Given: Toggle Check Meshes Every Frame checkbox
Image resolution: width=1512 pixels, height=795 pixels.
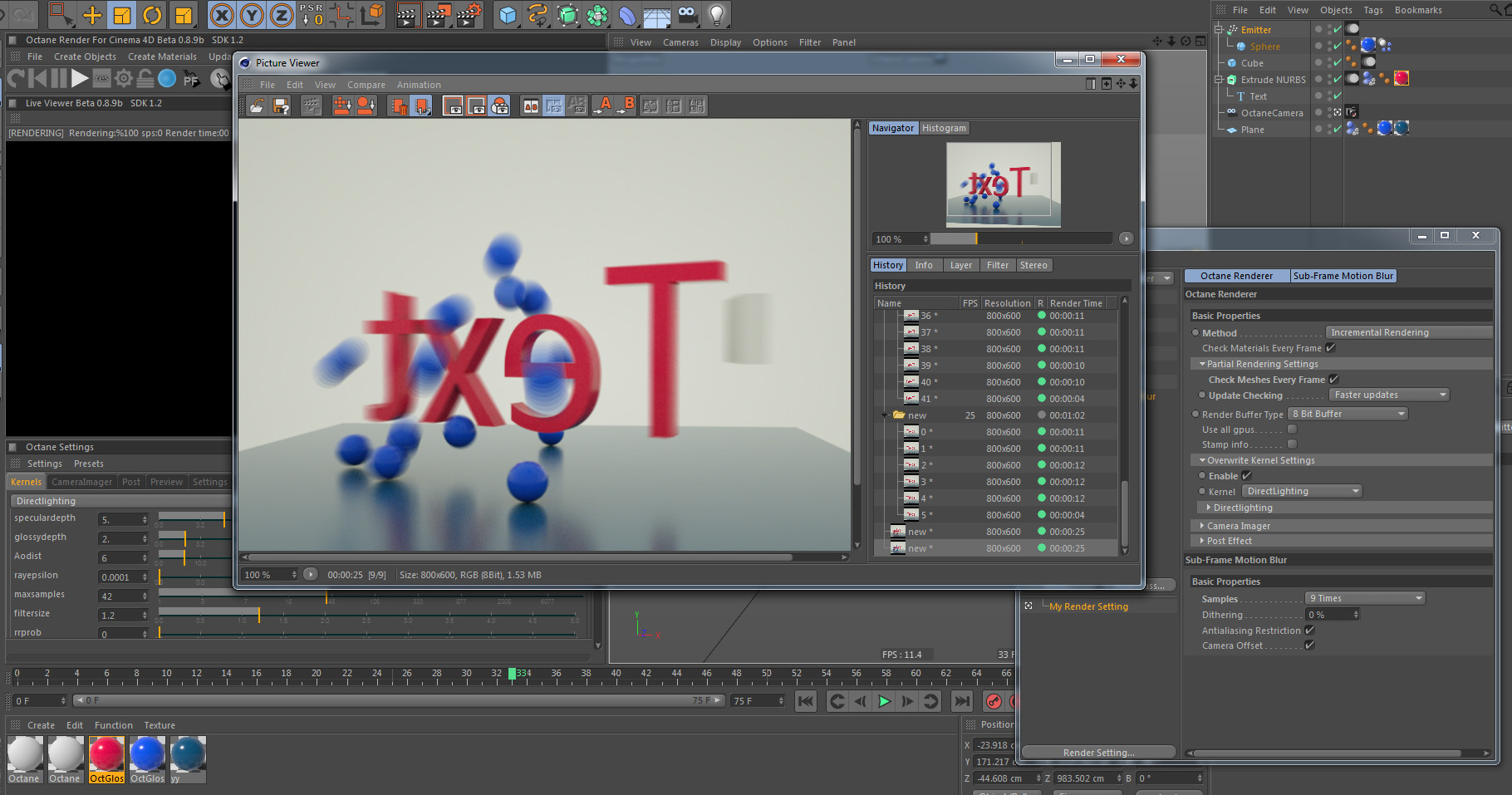Looking at the screenshot, I should pos(1333,380).
